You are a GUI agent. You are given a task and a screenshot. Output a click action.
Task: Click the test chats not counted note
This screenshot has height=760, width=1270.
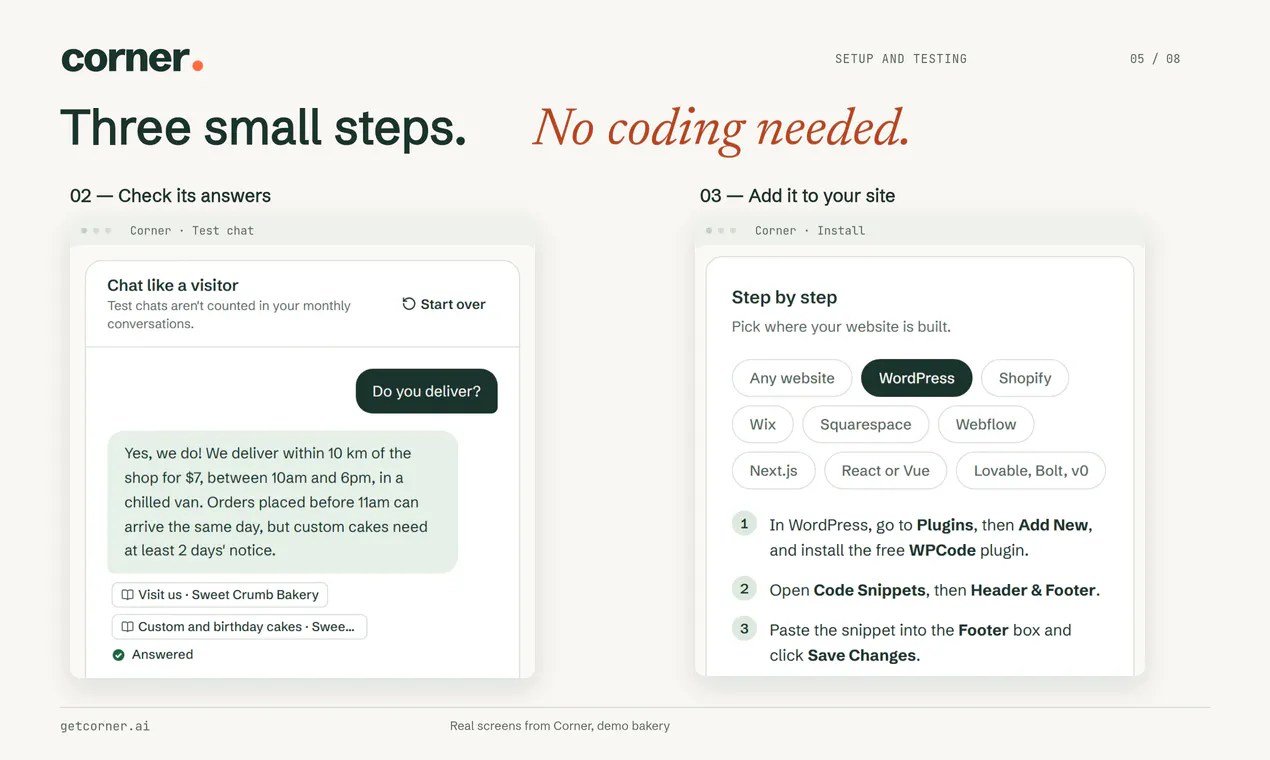pos(229,315)
